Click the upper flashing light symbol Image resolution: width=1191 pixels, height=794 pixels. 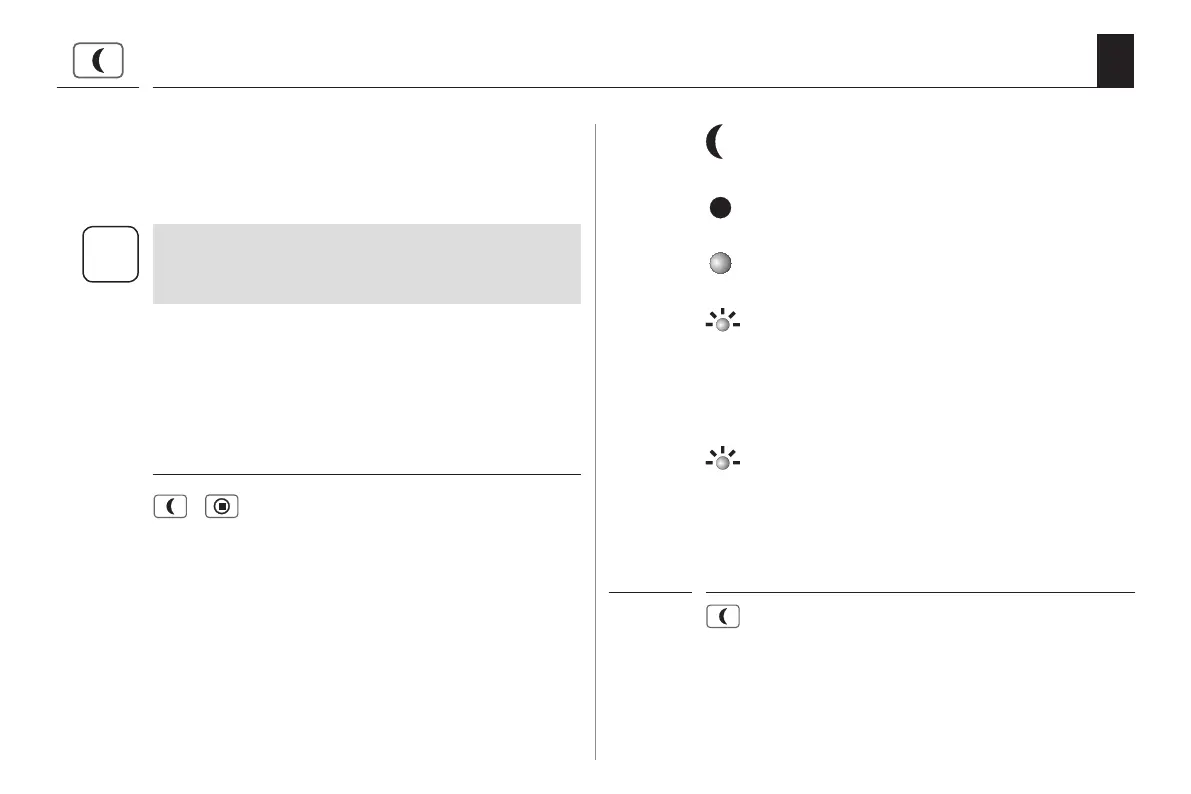coord(722,323)
